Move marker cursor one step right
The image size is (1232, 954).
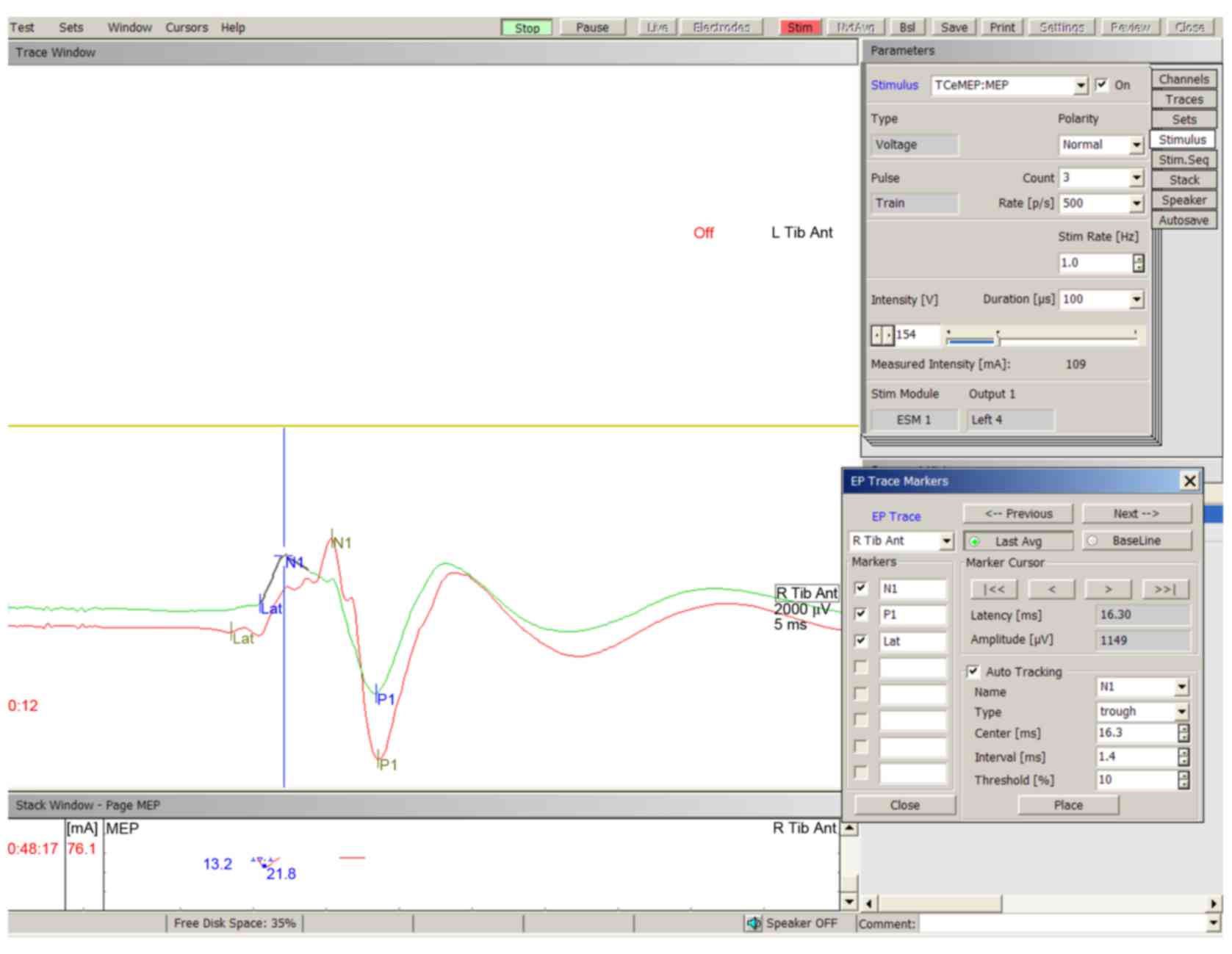1108,589
